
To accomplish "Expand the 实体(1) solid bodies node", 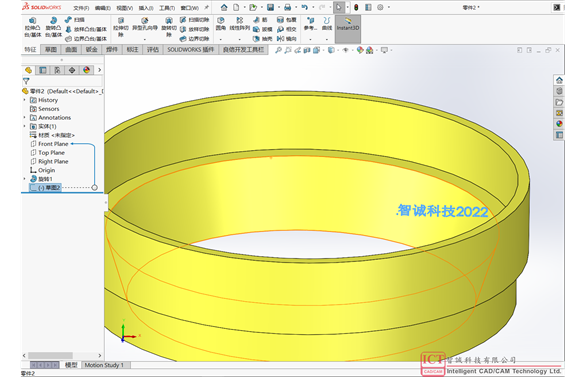I will [x=25, y=126].
